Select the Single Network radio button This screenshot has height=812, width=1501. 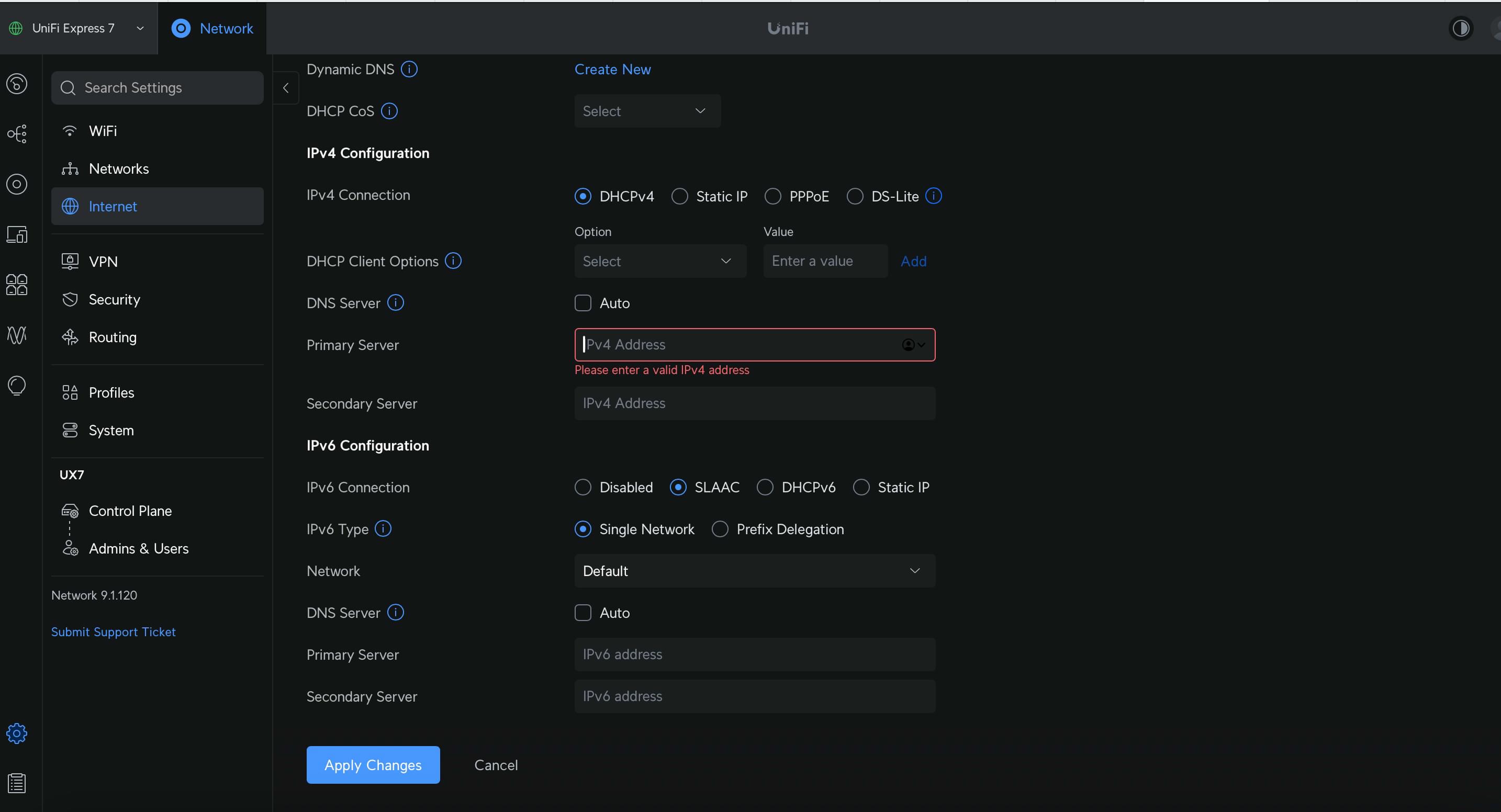coord(583,529)
